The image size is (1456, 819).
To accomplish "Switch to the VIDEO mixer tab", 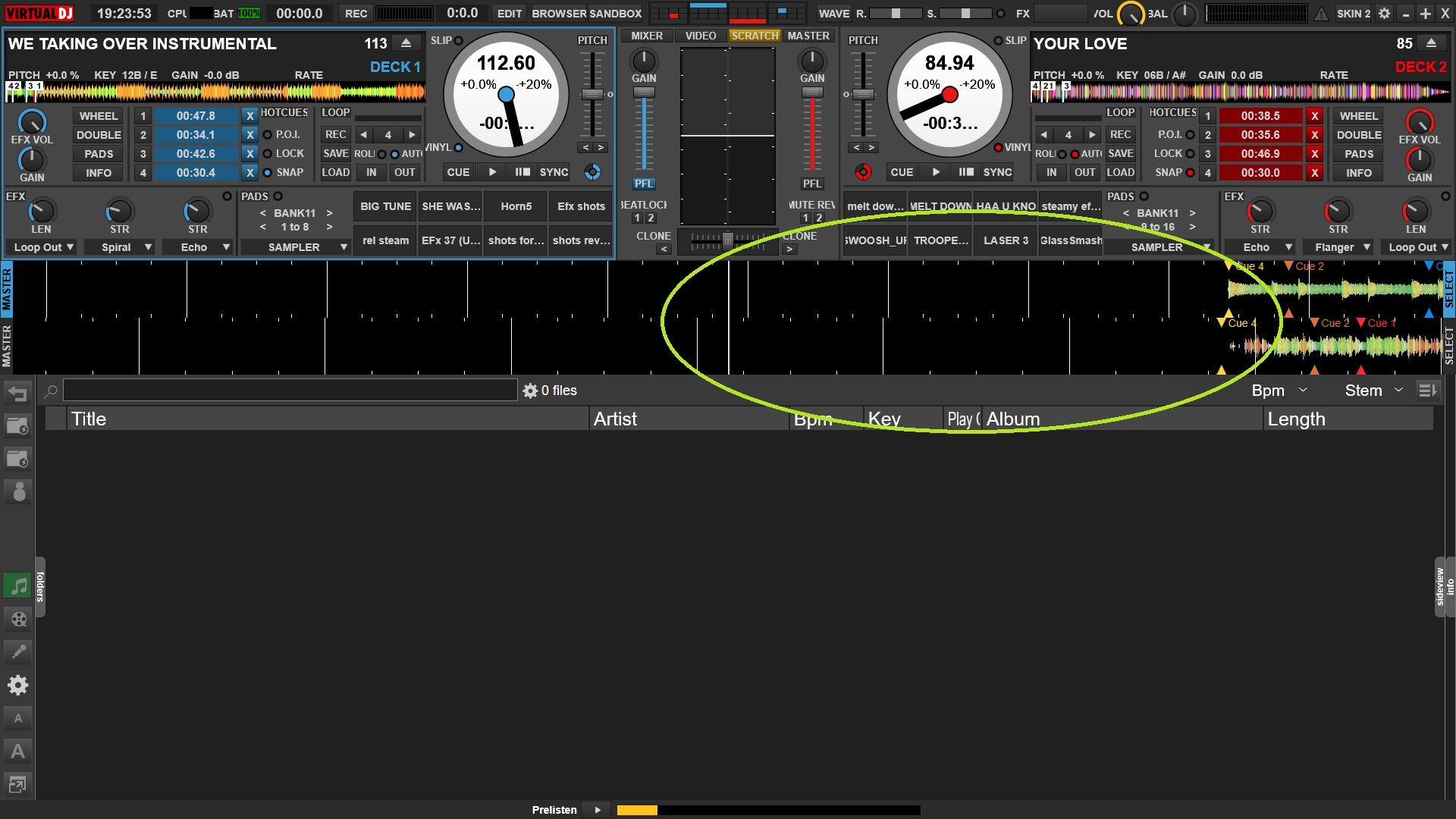I will [700, 36].
